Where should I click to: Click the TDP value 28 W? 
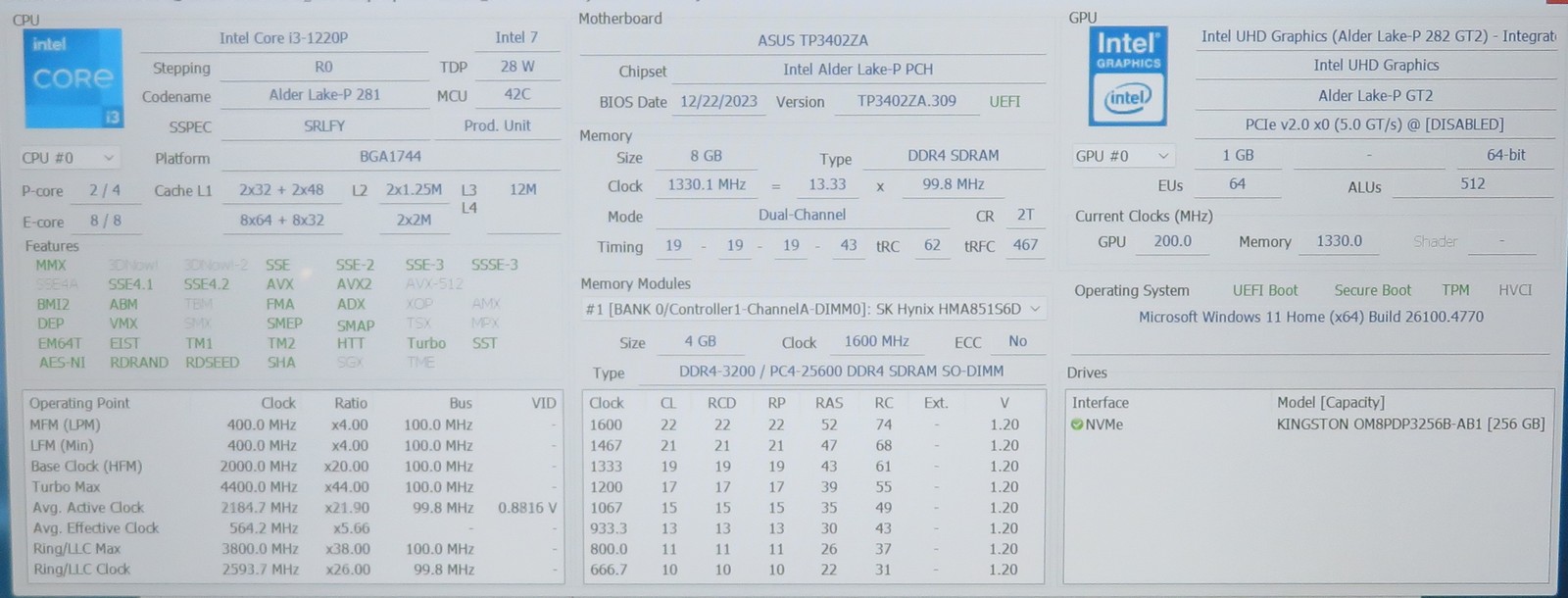point(517,67)
